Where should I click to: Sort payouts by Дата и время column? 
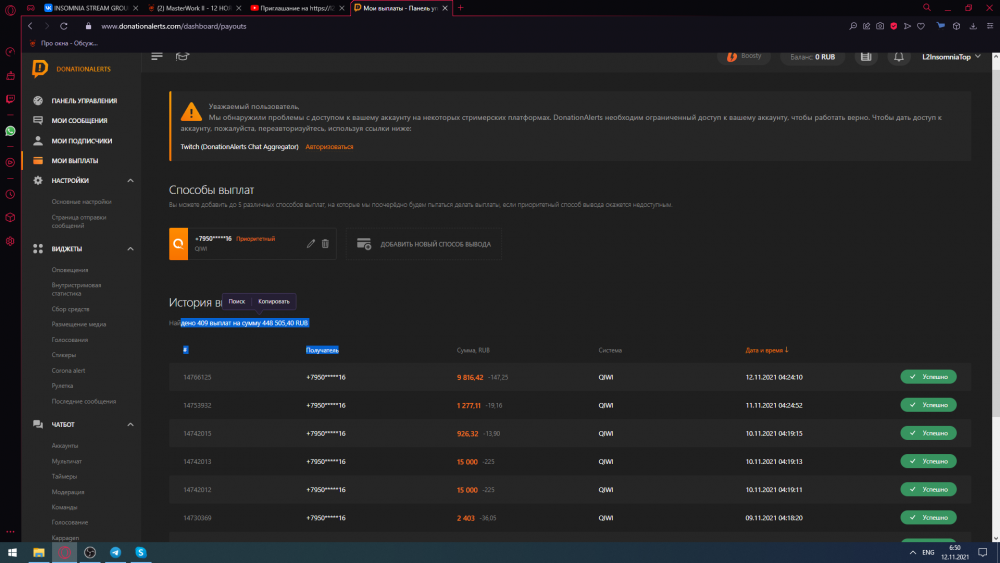(x=766, y=350)
